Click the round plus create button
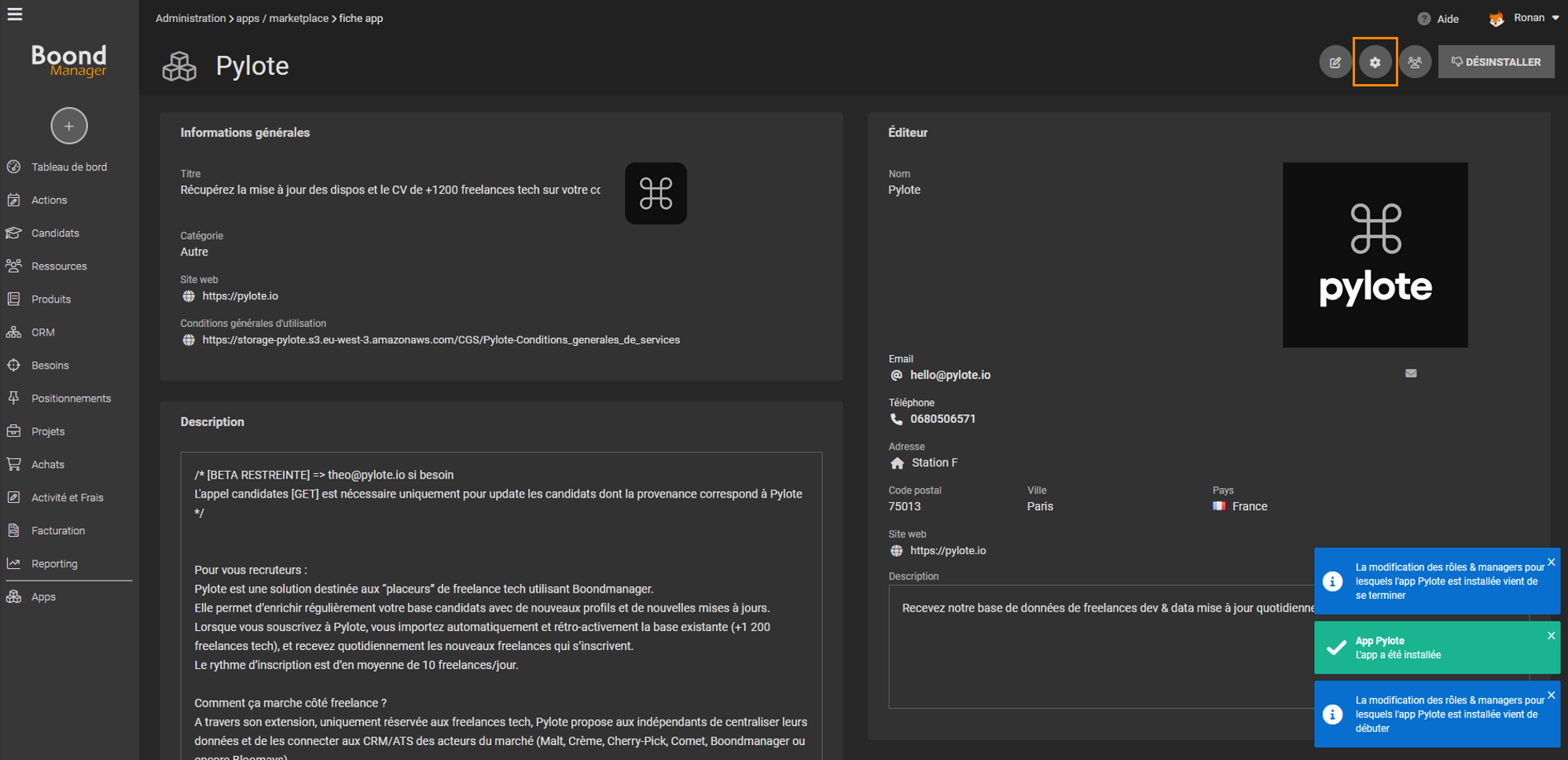 (69, 126)
